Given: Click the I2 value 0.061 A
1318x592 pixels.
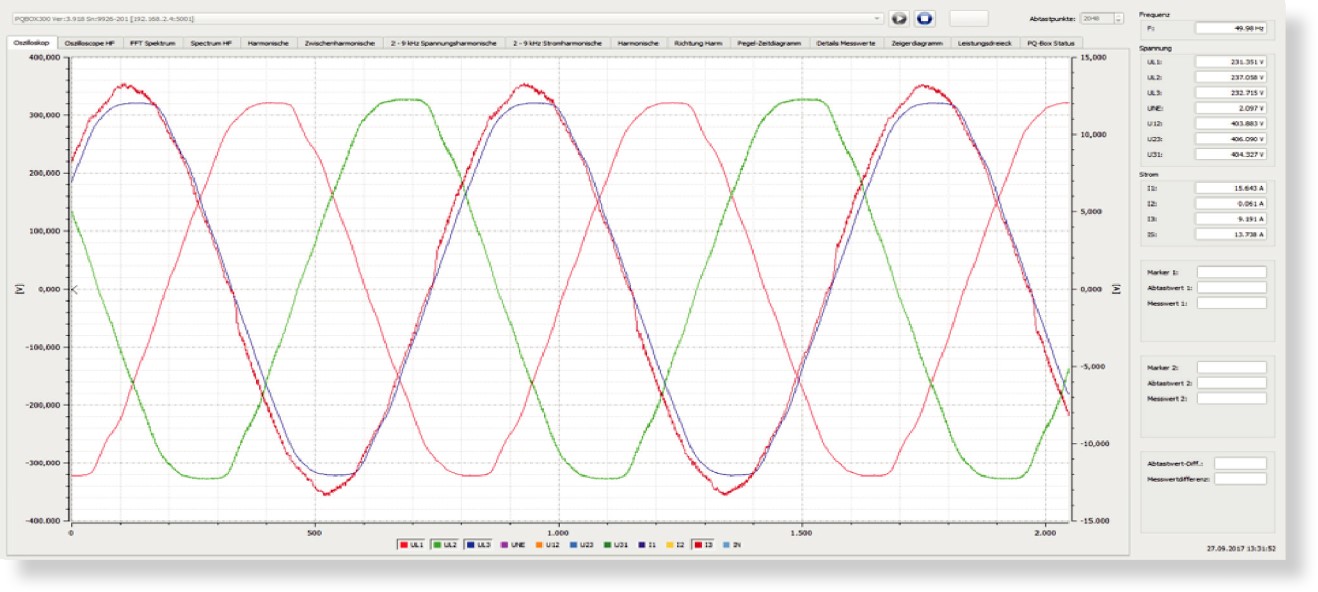Looking at the screenshot, I should 1231,203.
